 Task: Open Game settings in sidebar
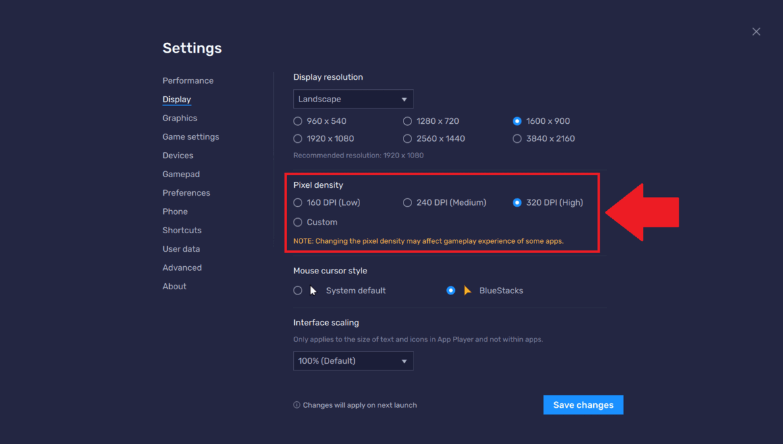191,137
